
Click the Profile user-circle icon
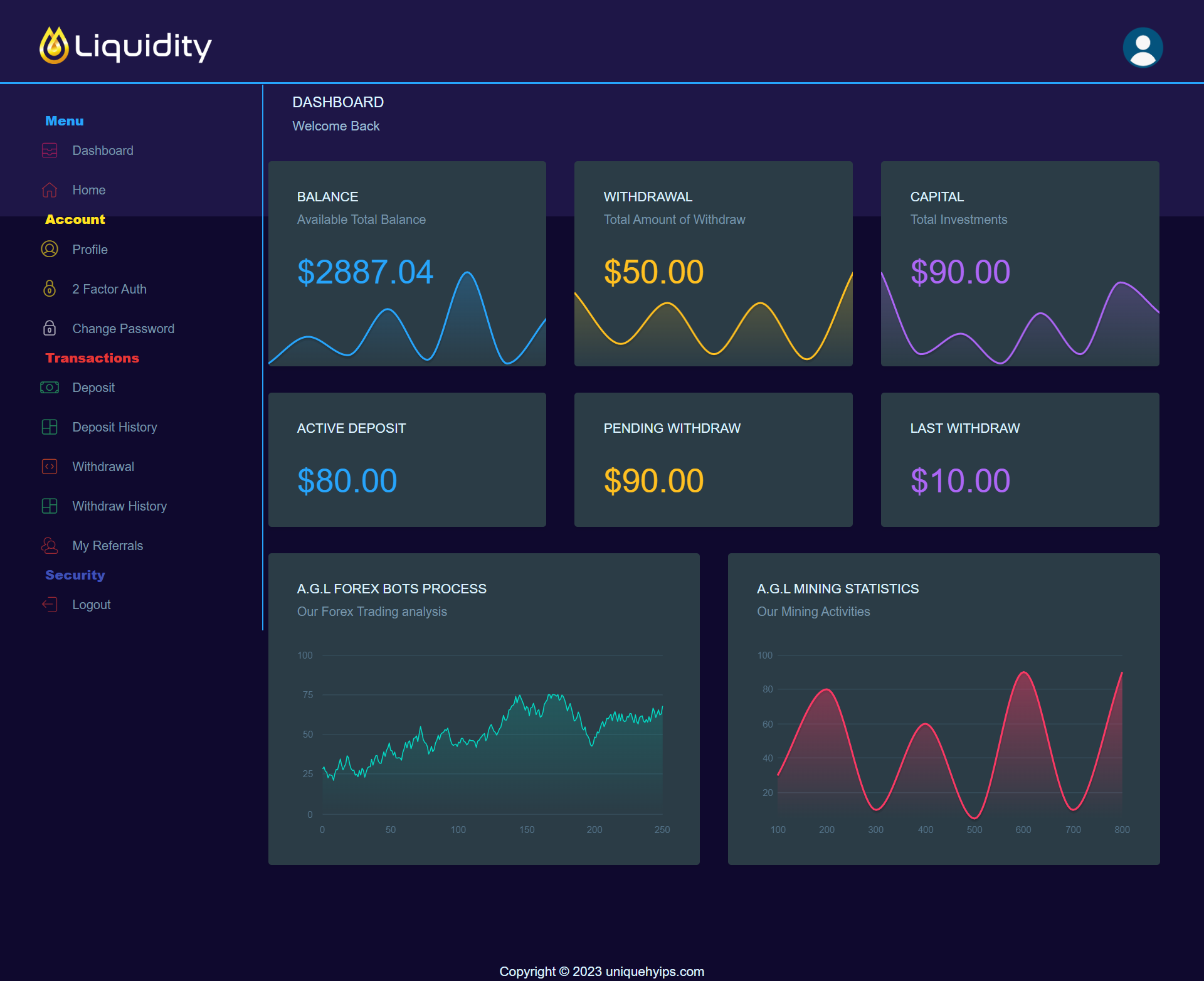[x=50, y=250]
